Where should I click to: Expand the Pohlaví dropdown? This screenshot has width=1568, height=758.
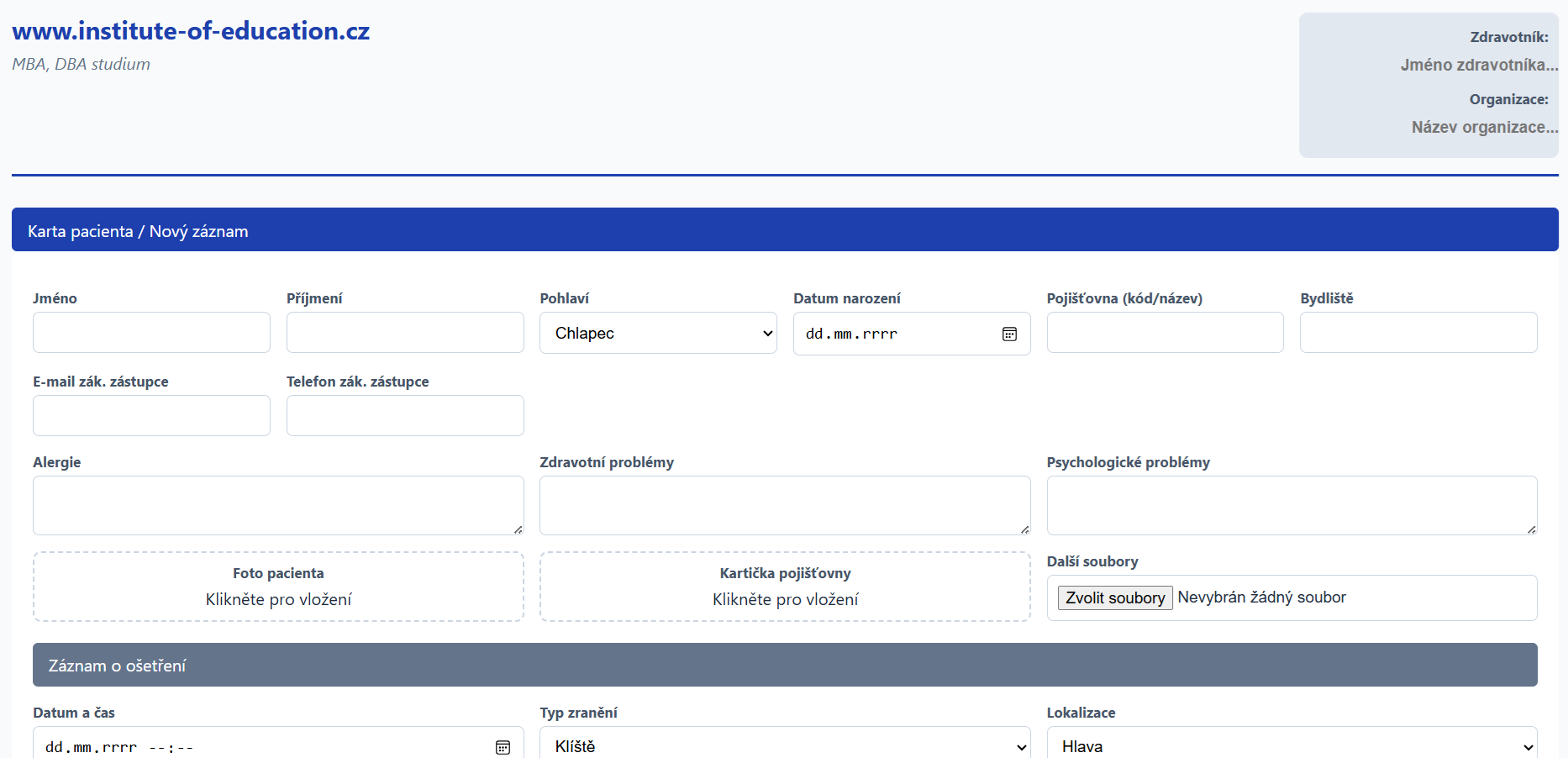pyautogui.click(x=658, y=334)
